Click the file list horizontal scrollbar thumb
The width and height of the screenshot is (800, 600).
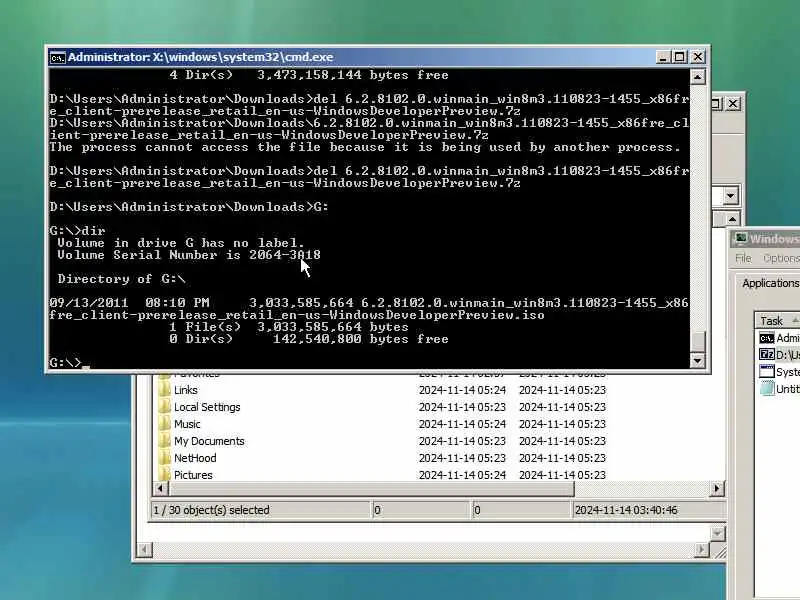(x=371, y=488)
